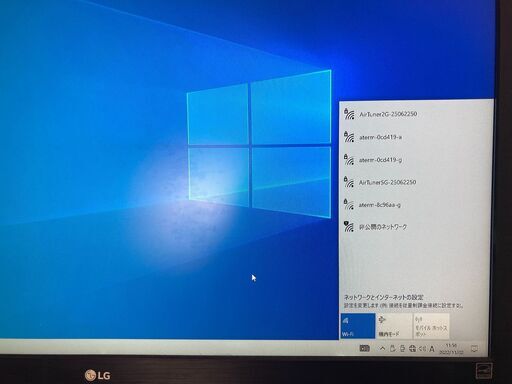
Task: Click the network globe icon in system tray
Action: click(x=412, y=349)
